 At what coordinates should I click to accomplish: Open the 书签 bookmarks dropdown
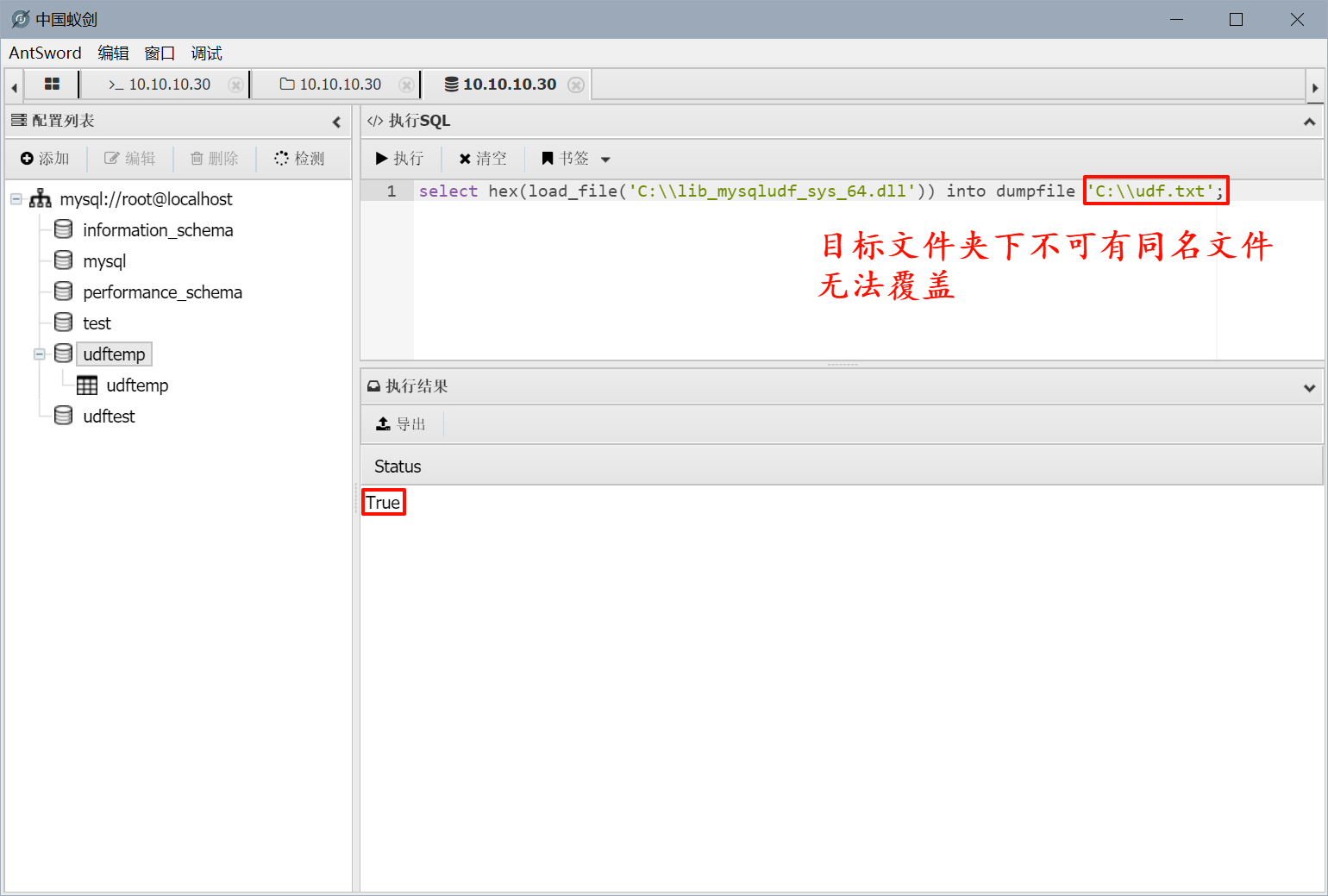575,159
